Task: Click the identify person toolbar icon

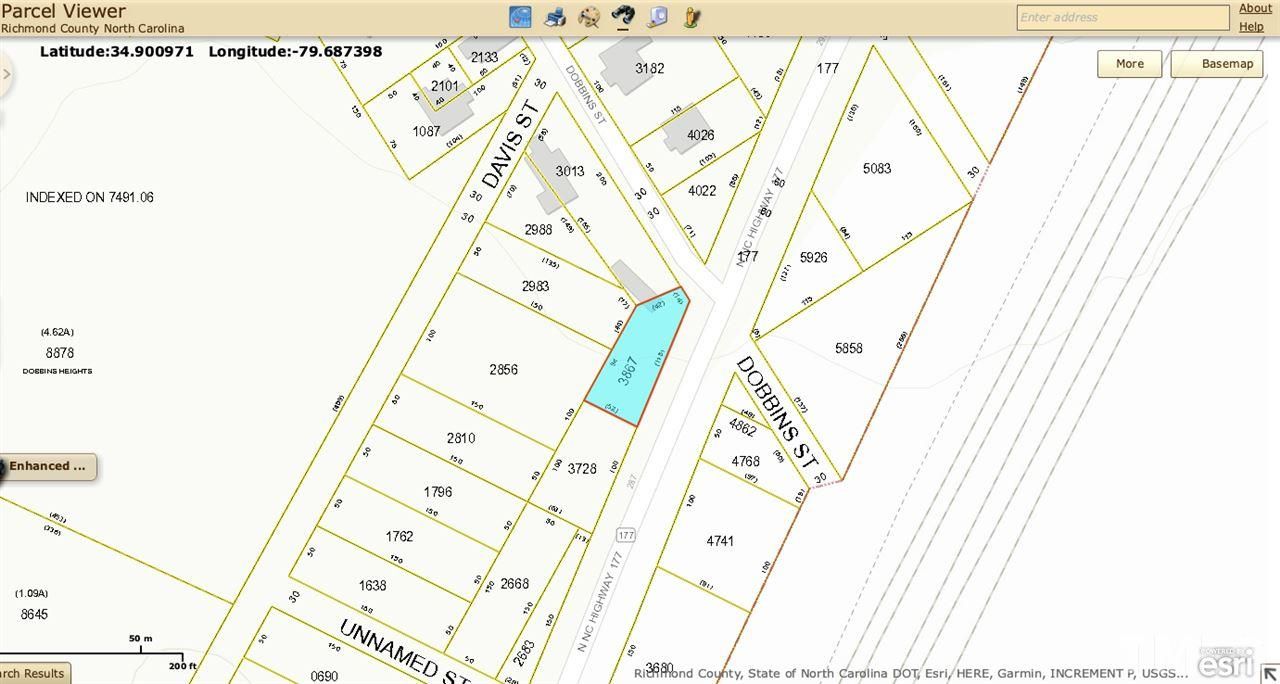Action: [x=690, y=16]
